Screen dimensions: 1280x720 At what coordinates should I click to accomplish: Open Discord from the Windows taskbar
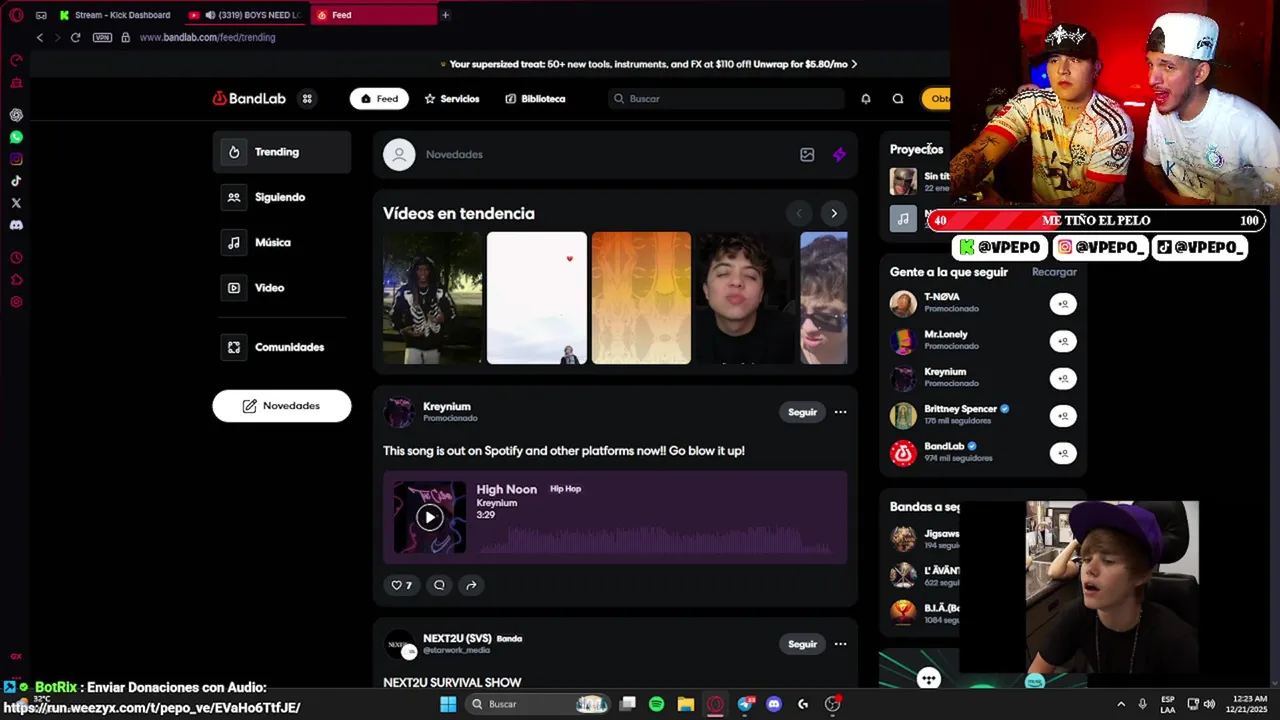tap(773, 704)
